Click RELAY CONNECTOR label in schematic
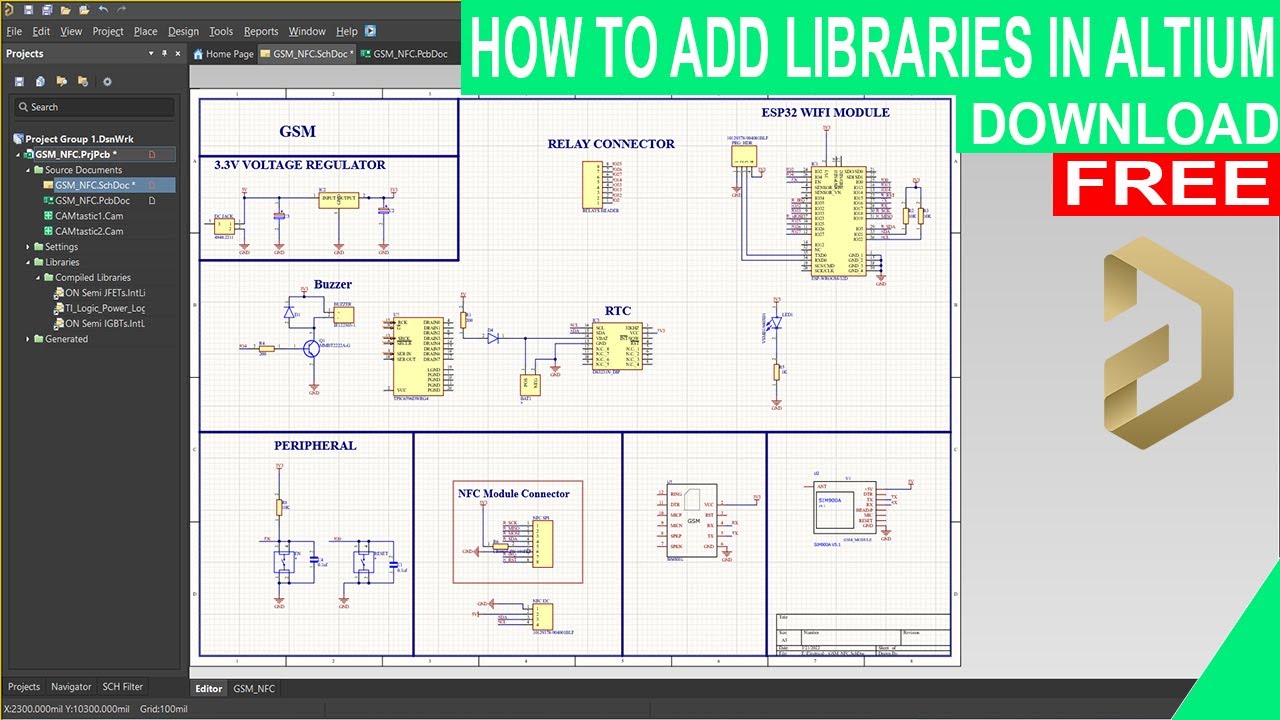 611,144
